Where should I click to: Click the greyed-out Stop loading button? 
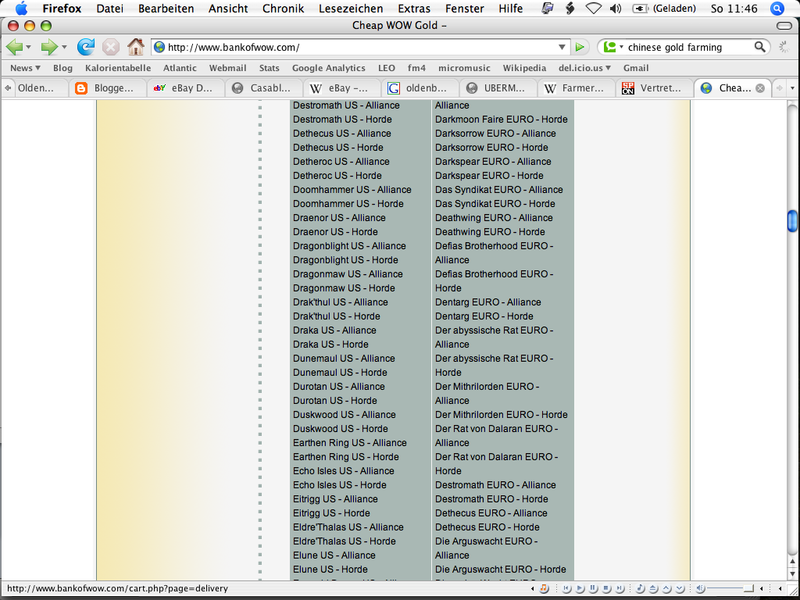click(x=111, y=47)
